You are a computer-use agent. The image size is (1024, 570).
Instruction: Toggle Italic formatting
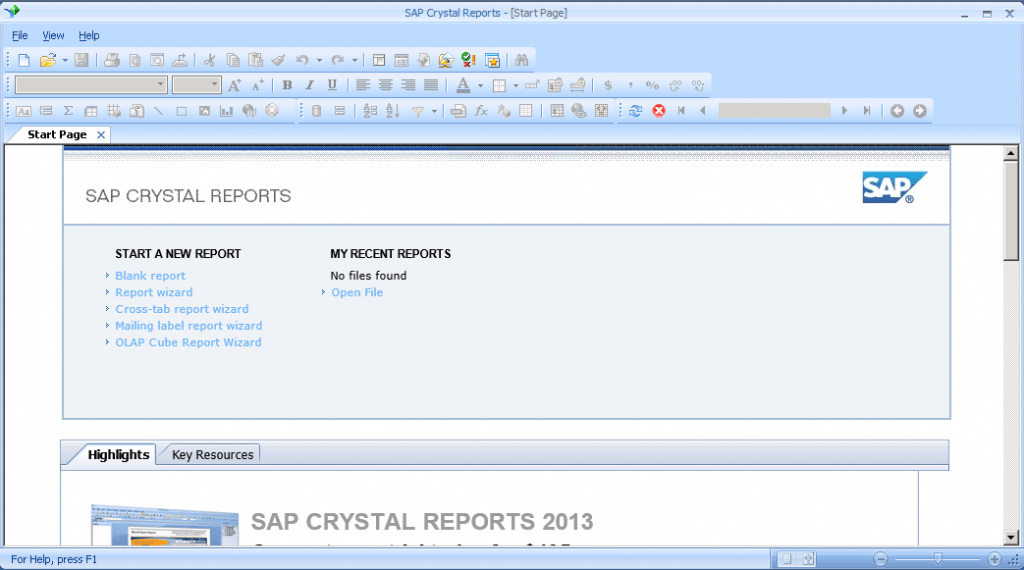310,85
